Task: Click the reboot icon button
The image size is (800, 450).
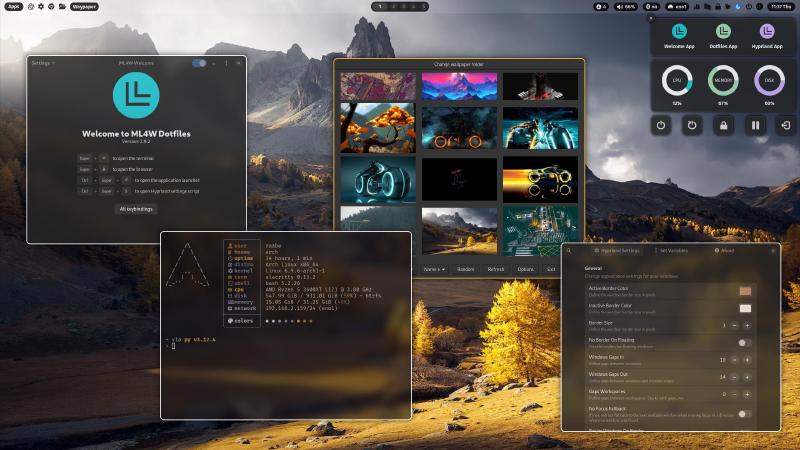Action: pyautogui.click(x=692, y=125)
